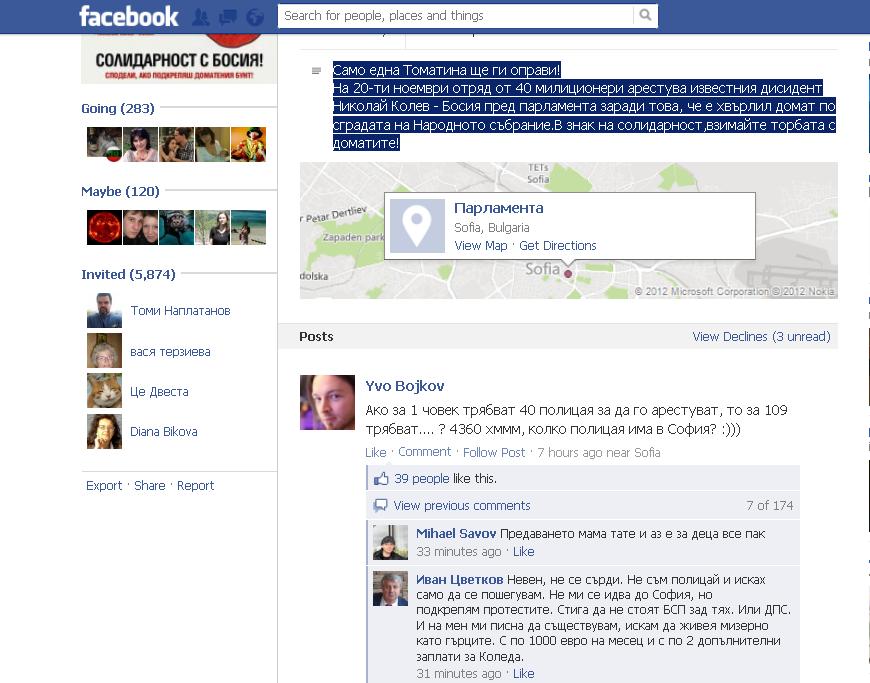Click Томи Наплатанов's avatar thumbnail
870x683 pixels.
(104, 310)
